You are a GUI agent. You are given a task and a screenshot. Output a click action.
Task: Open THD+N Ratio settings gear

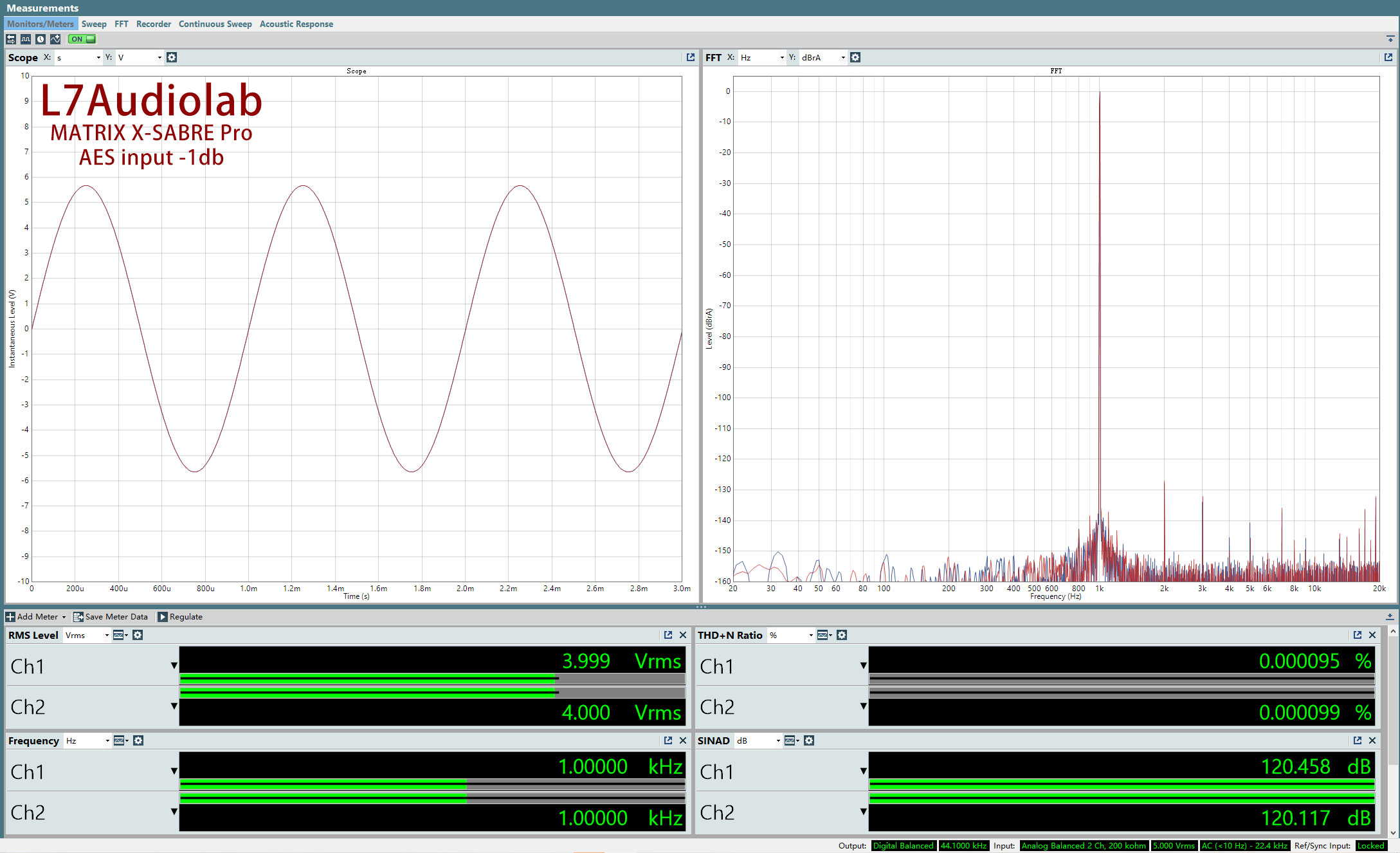click(x=842, y=635)
